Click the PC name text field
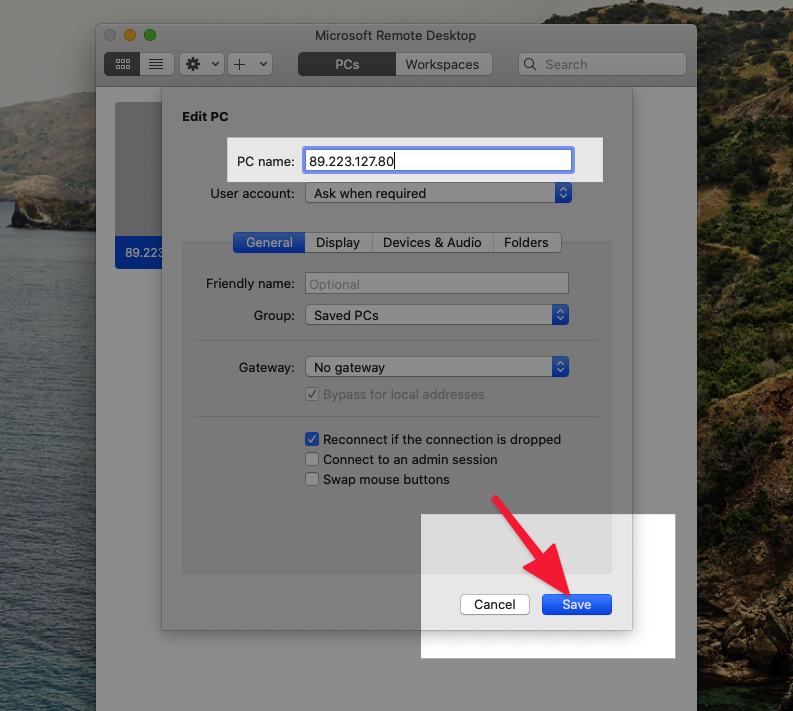 coord(438,160)
